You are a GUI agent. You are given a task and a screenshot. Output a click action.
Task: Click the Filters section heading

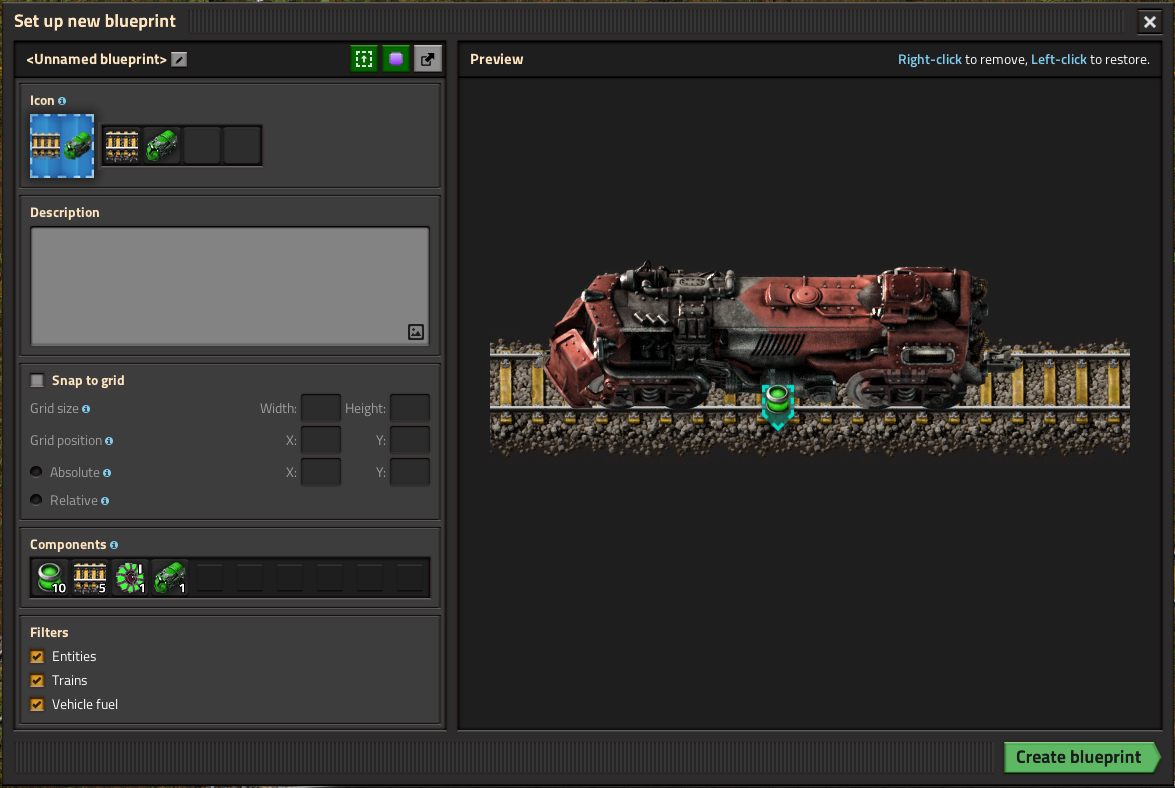click(x=49, y=633)
